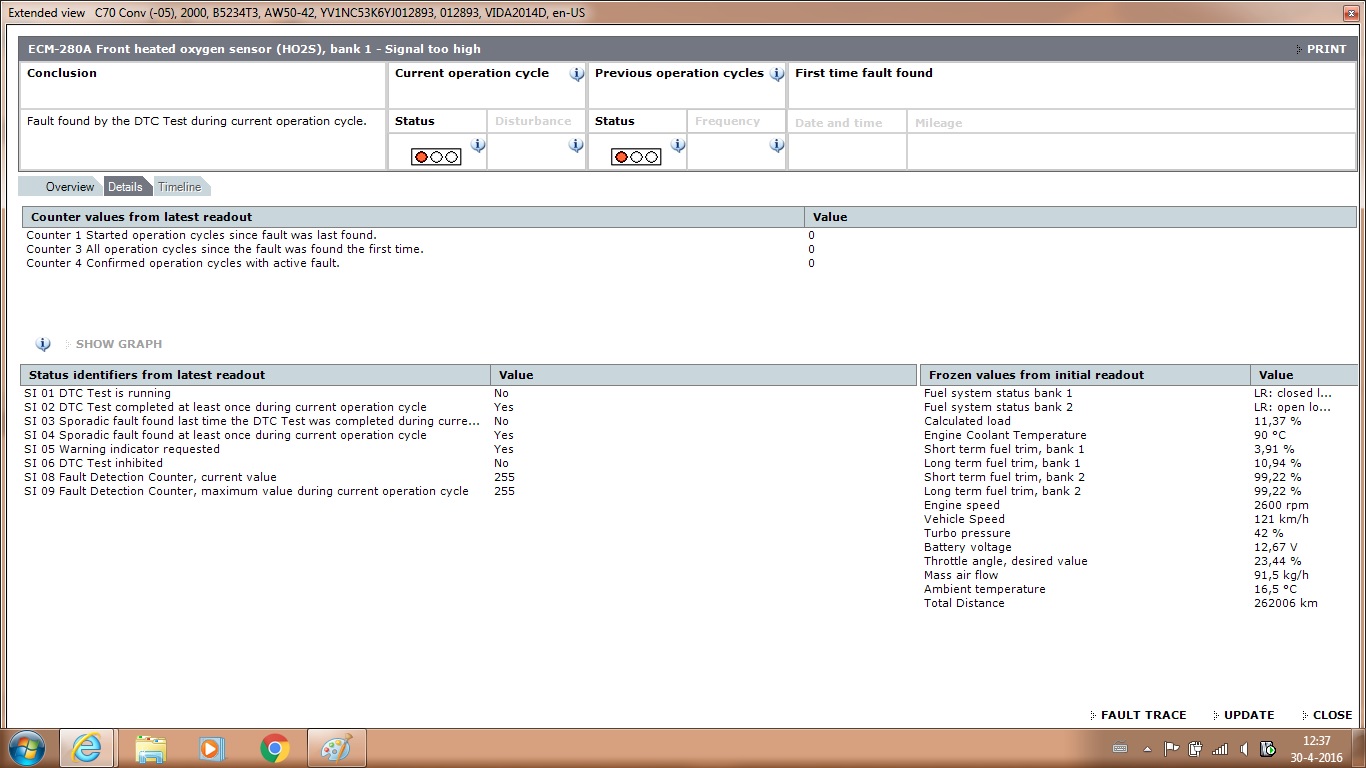
Task: Start the FAULT TRACE procedure
Action: pyautogui.click(x=1143, y=715)
